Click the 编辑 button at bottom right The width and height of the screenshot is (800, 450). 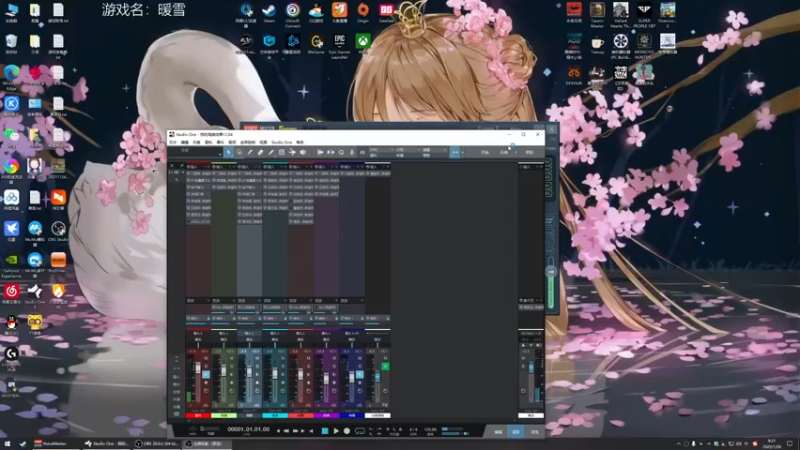tap(498, 432)
